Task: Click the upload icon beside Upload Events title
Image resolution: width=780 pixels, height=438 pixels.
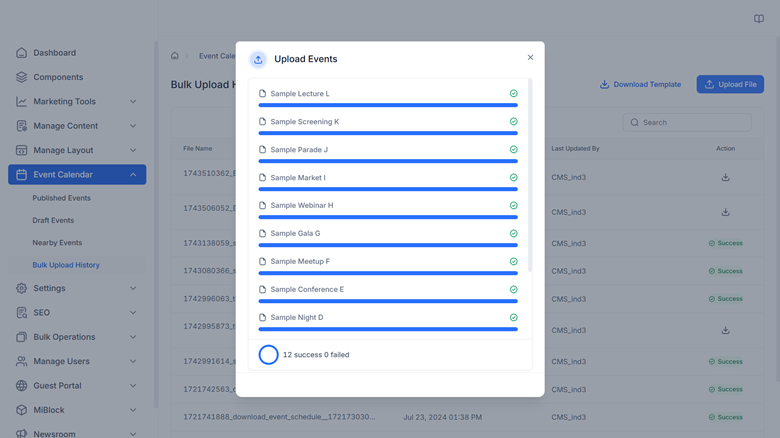Action: point(258,60)
